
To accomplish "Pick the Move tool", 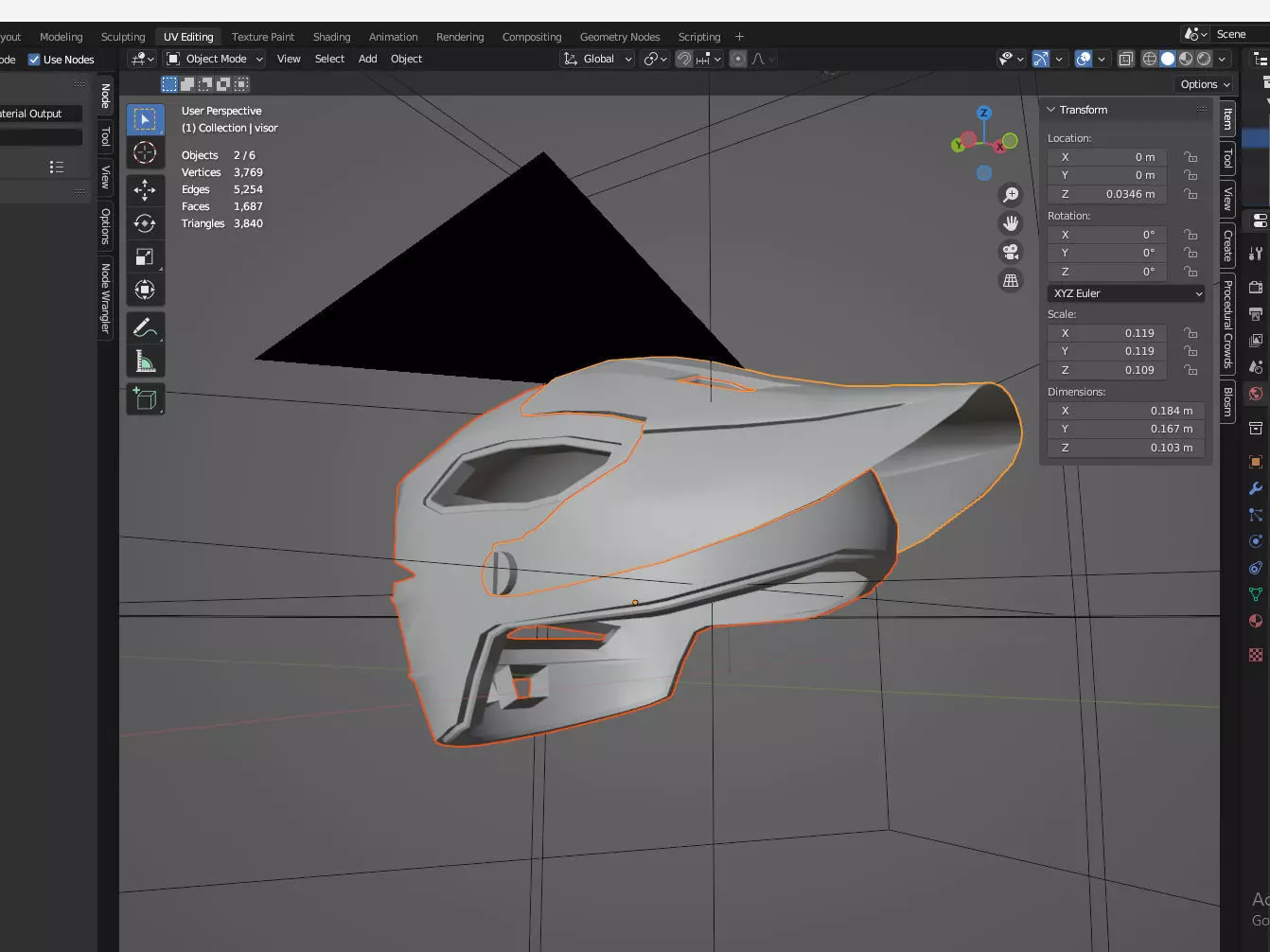I will (145, 190).
